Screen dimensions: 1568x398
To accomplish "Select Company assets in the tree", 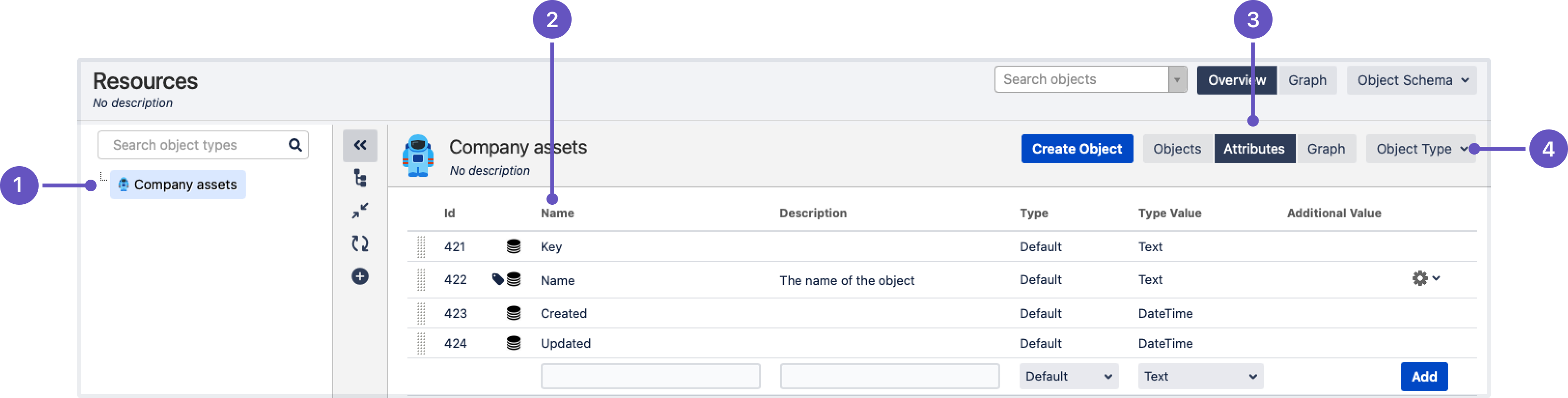I will pos(184,185).
